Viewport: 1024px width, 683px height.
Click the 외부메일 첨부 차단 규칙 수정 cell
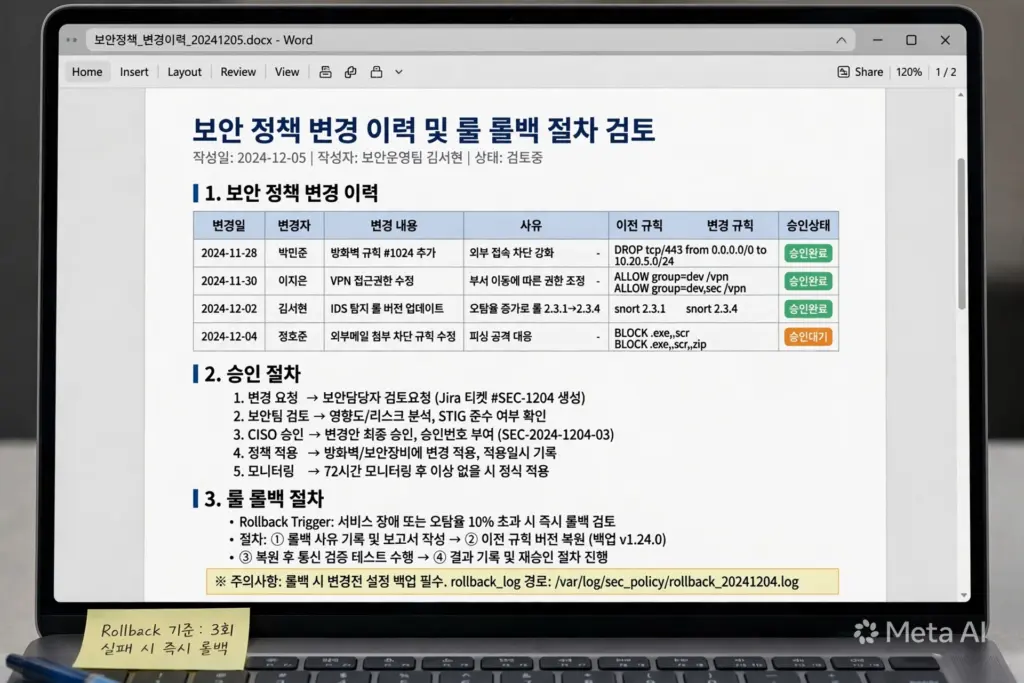pos(394,336)
